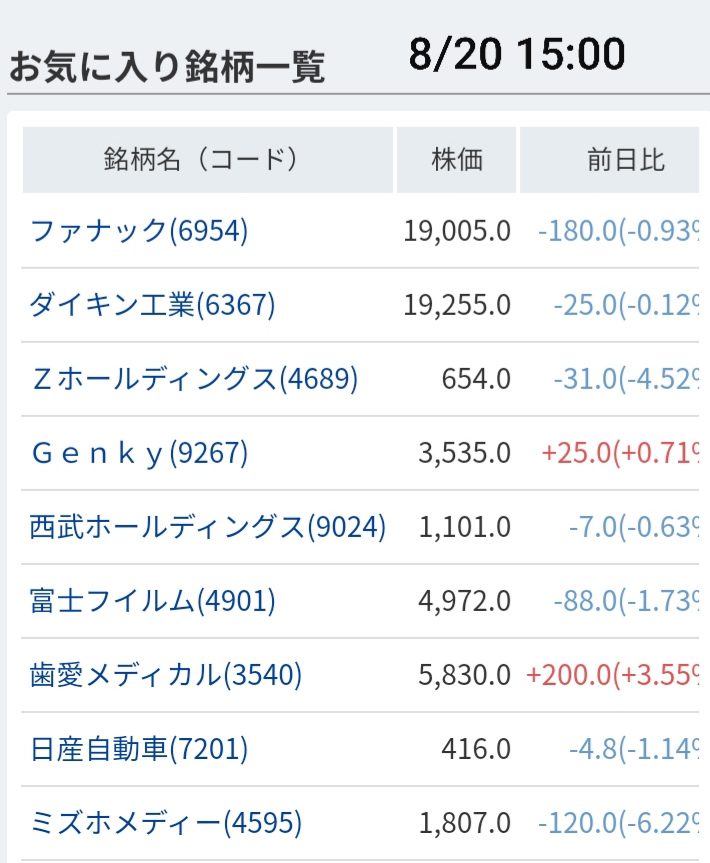Open the Ｇｅｎｋｙ(9267) stock link
This screenshot has width=710, height=863.
coord(139,453)
